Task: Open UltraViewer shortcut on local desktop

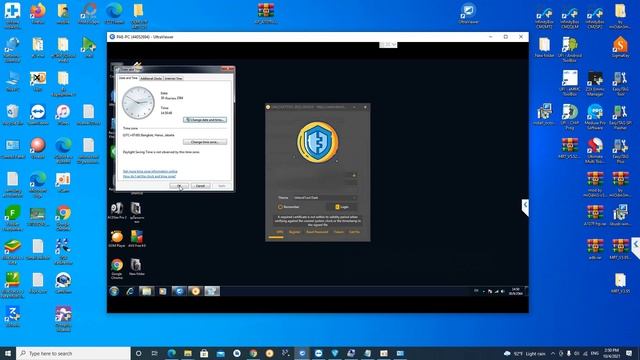Action: click(x=468, y=13)
